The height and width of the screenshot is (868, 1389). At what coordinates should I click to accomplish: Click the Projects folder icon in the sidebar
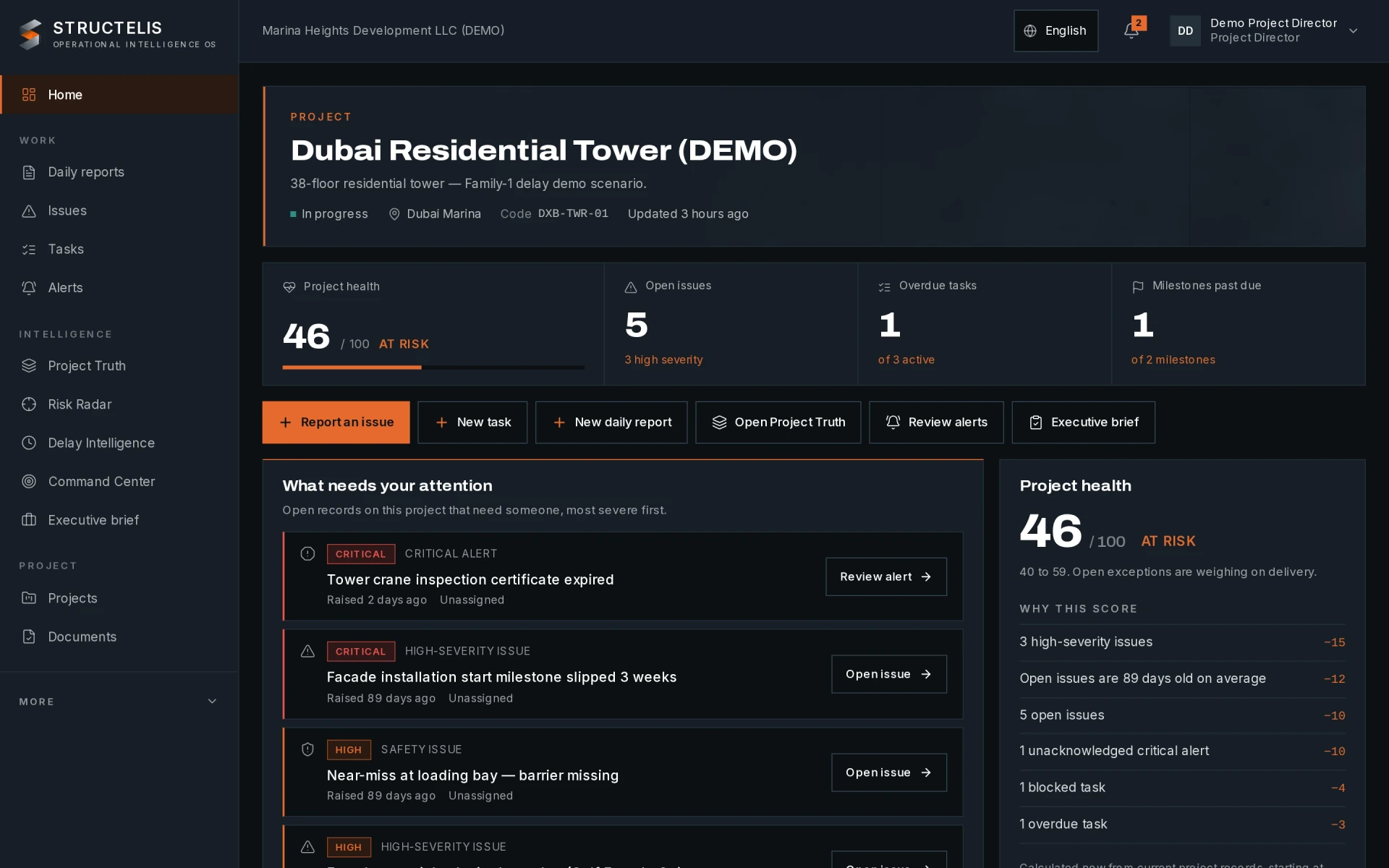[x=29, y=598]
